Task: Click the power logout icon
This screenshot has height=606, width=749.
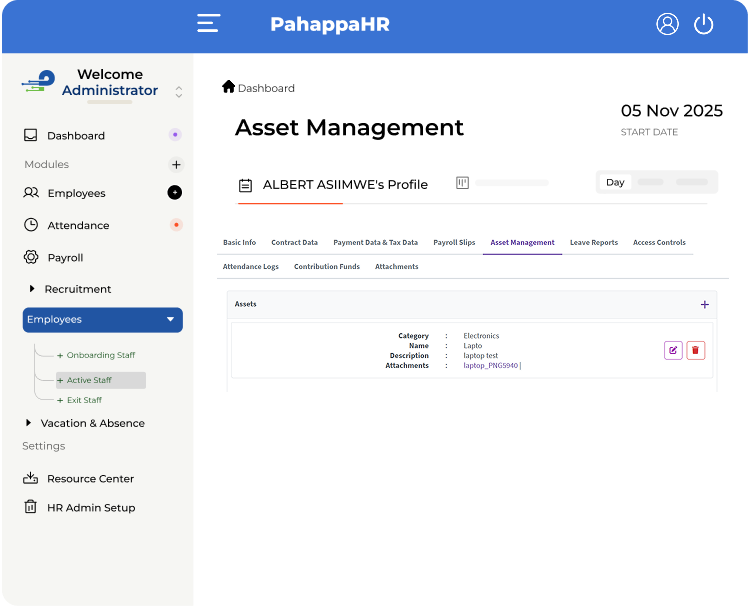Action: click(704, 24)
